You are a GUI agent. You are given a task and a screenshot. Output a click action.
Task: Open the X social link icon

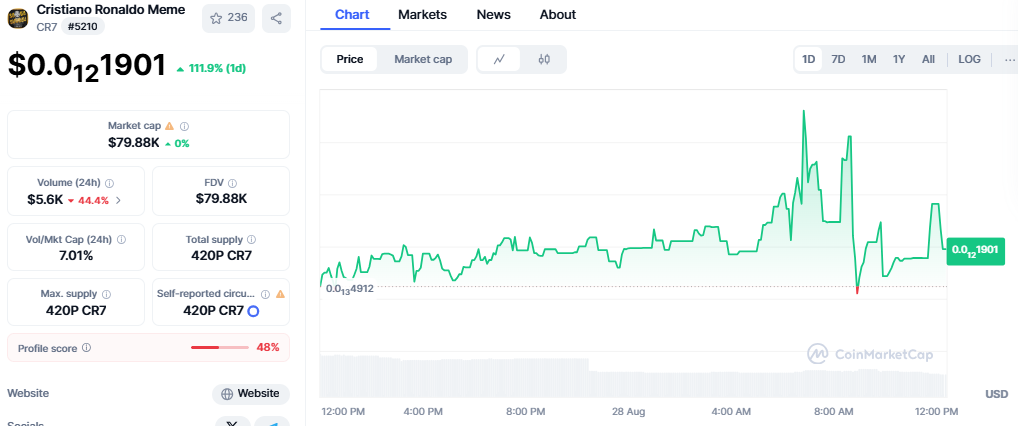tap(232, 423)
